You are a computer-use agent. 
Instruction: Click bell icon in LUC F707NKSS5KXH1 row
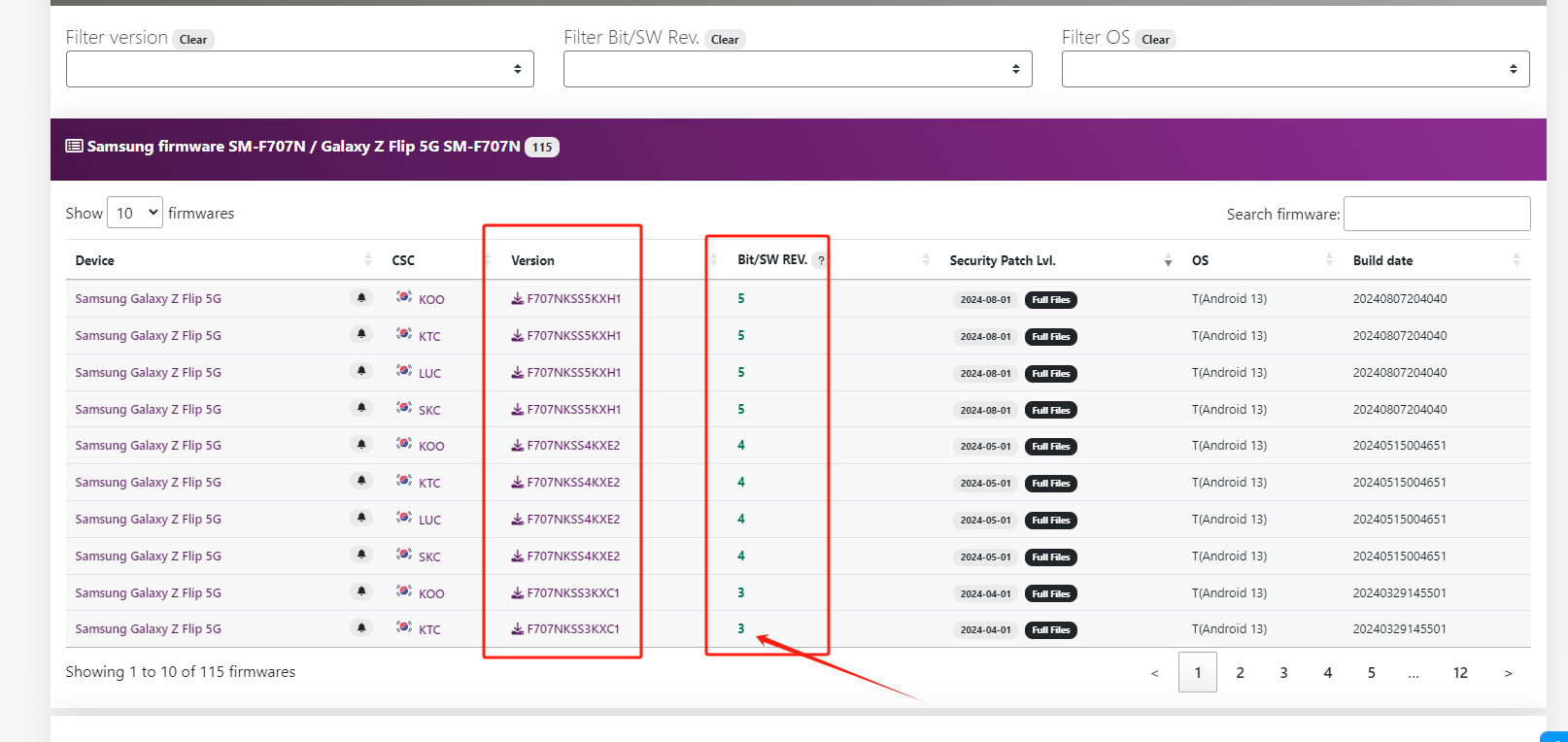(361, 371)
